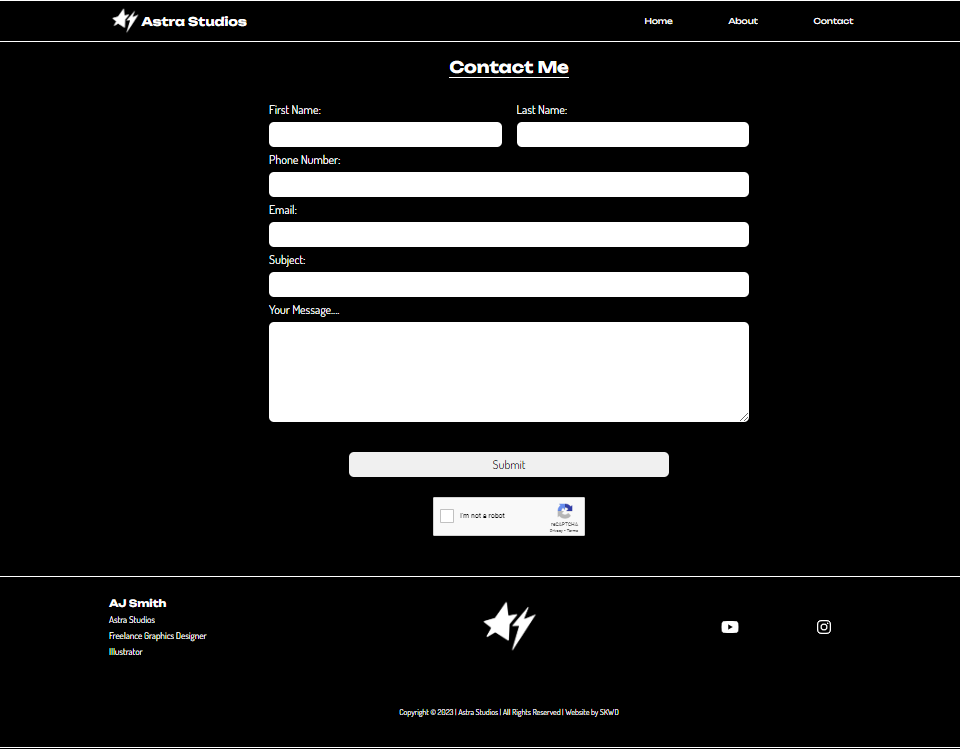Click the reCAPTCHA logo icon
960x749 pixels.
click(x=564, y=511)
